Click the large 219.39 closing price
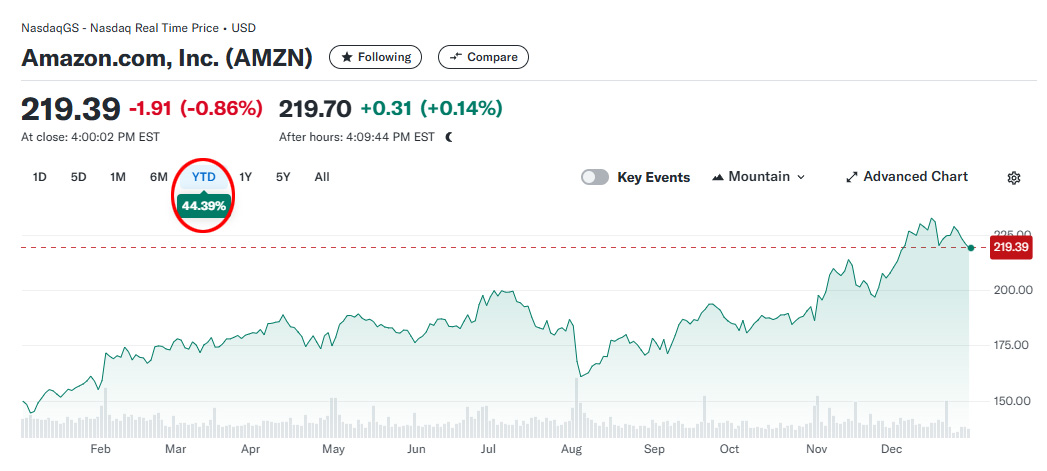This screenshot has width=1047, height=471. pos(71,109)
